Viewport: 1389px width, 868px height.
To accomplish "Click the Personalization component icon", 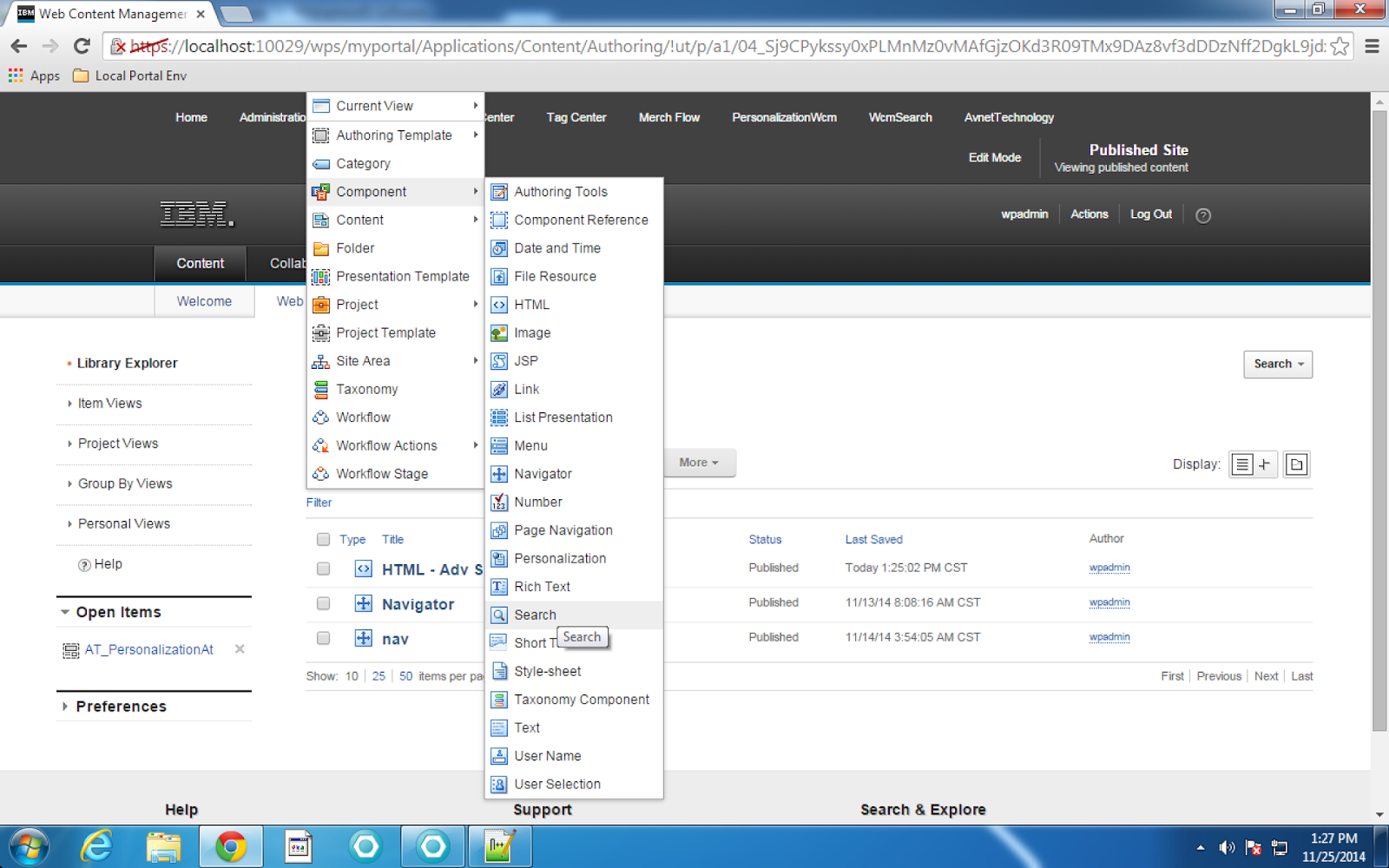I will (499, 559).
